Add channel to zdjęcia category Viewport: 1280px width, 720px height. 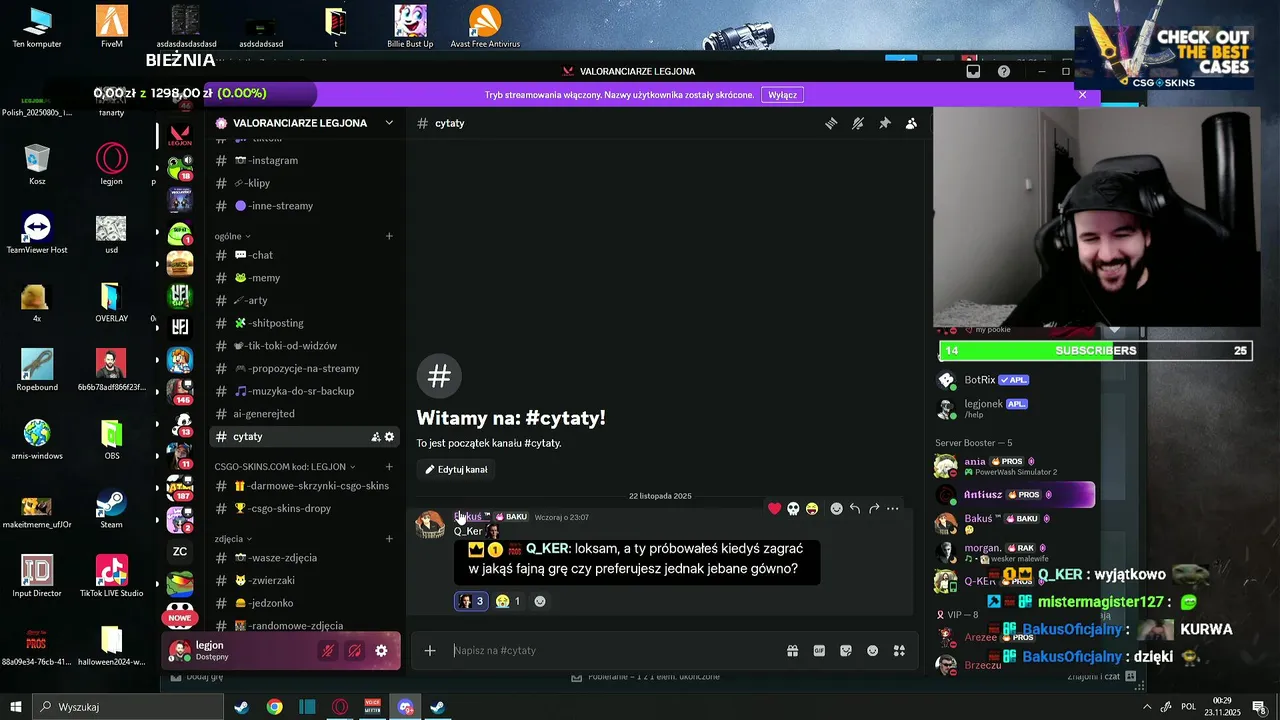tap(389, 539)
